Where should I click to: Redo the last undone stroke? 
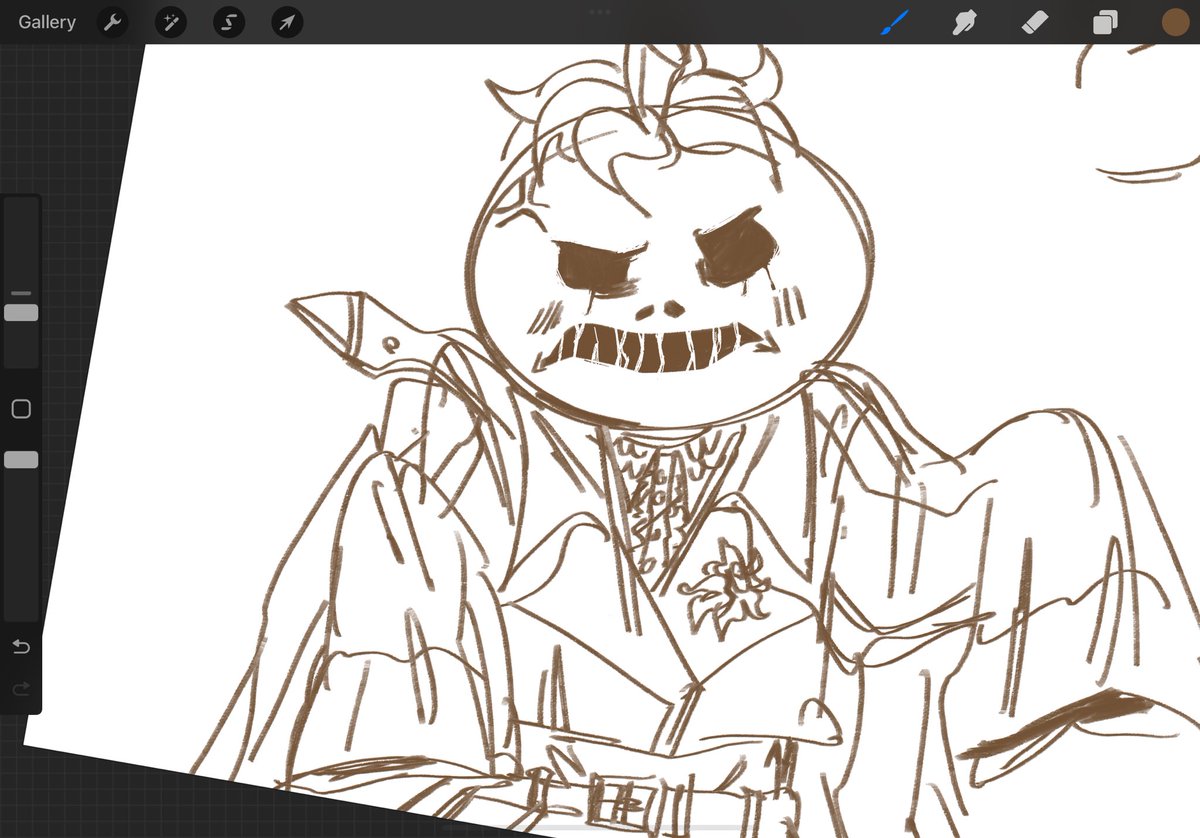(x=21, y=689)
